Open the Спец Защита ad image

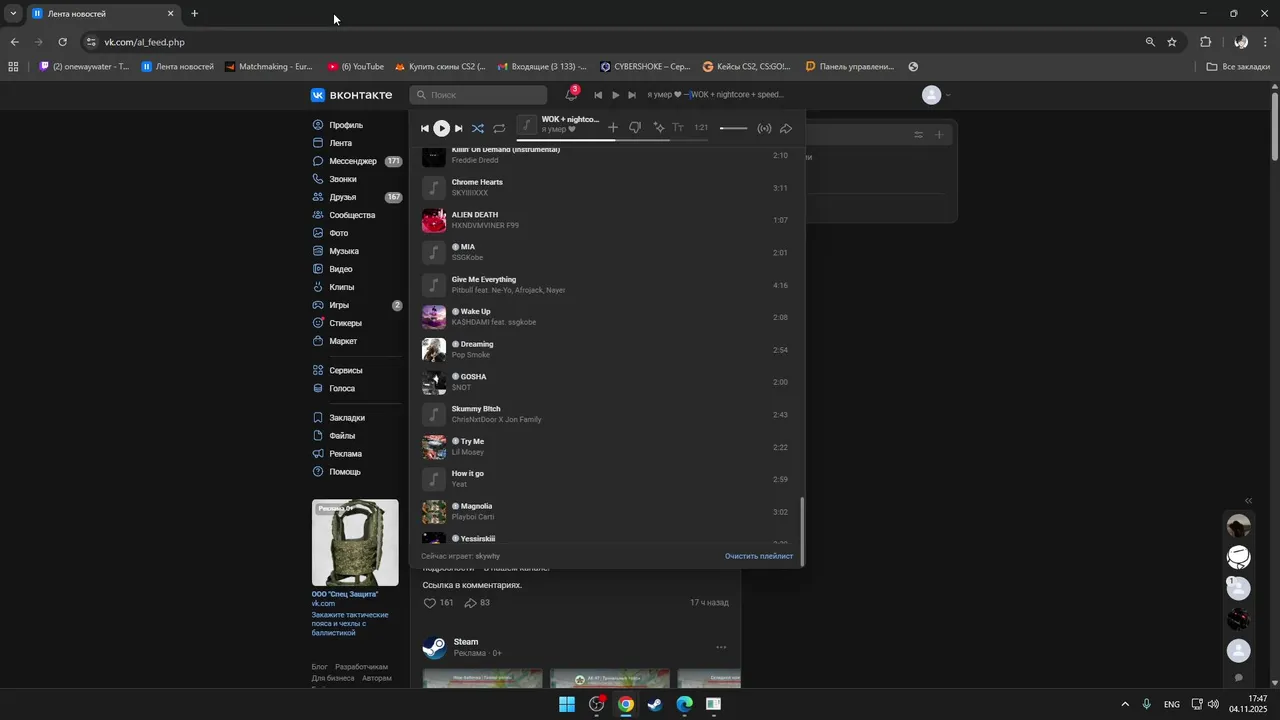(x=355, y=543)
